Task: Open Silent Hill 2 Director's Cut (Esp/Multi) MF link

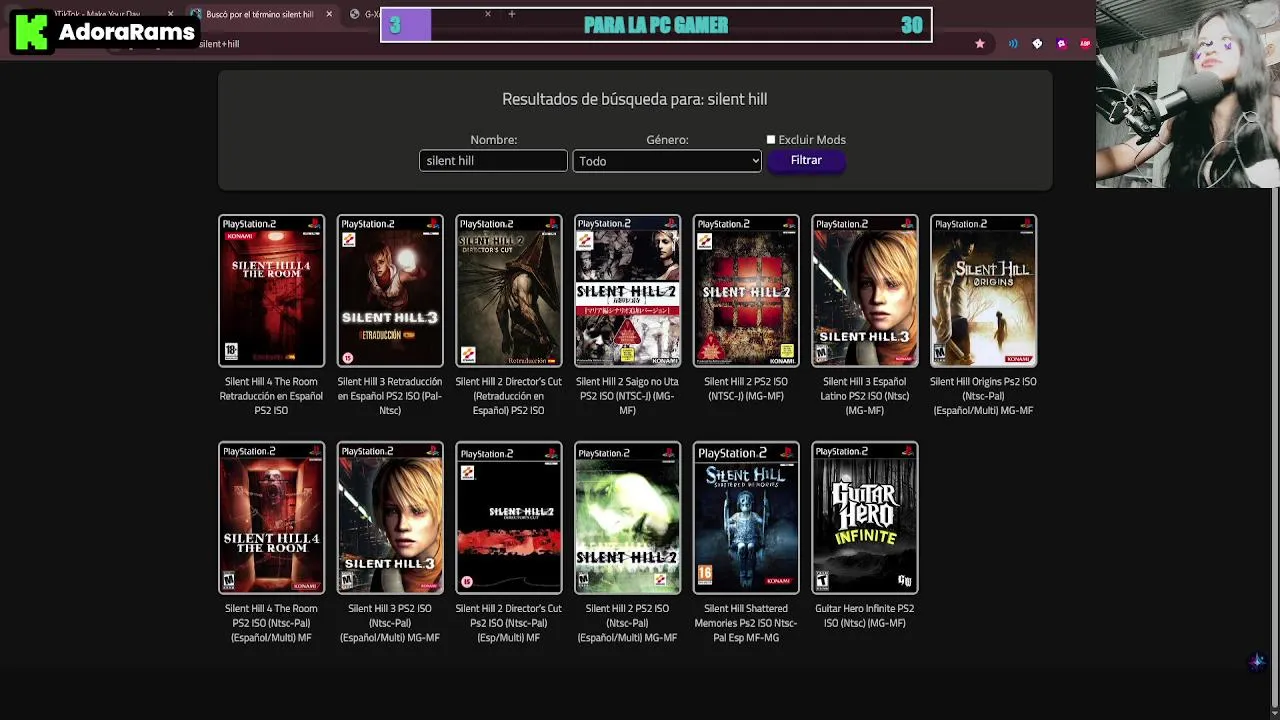Action: click(508, 623)
